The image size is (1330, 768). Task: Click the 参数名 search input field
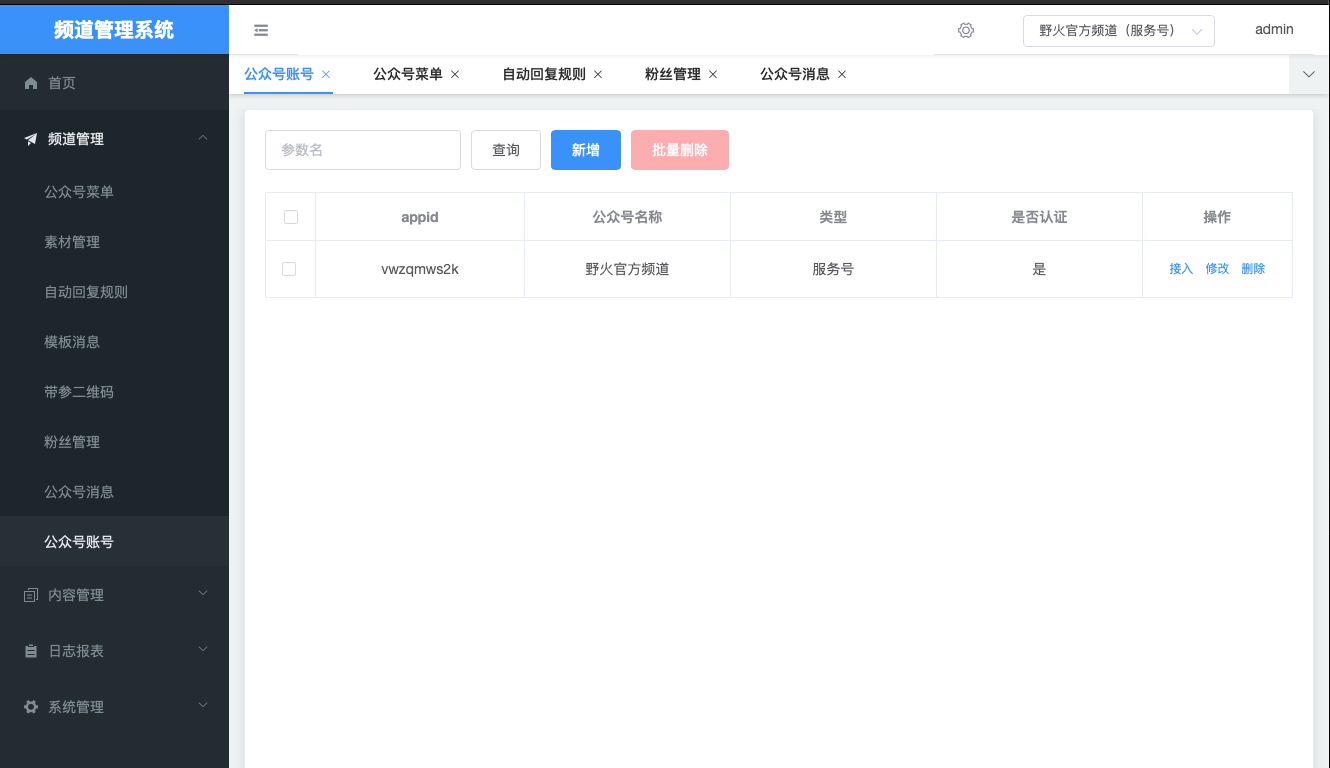point(362,150)
